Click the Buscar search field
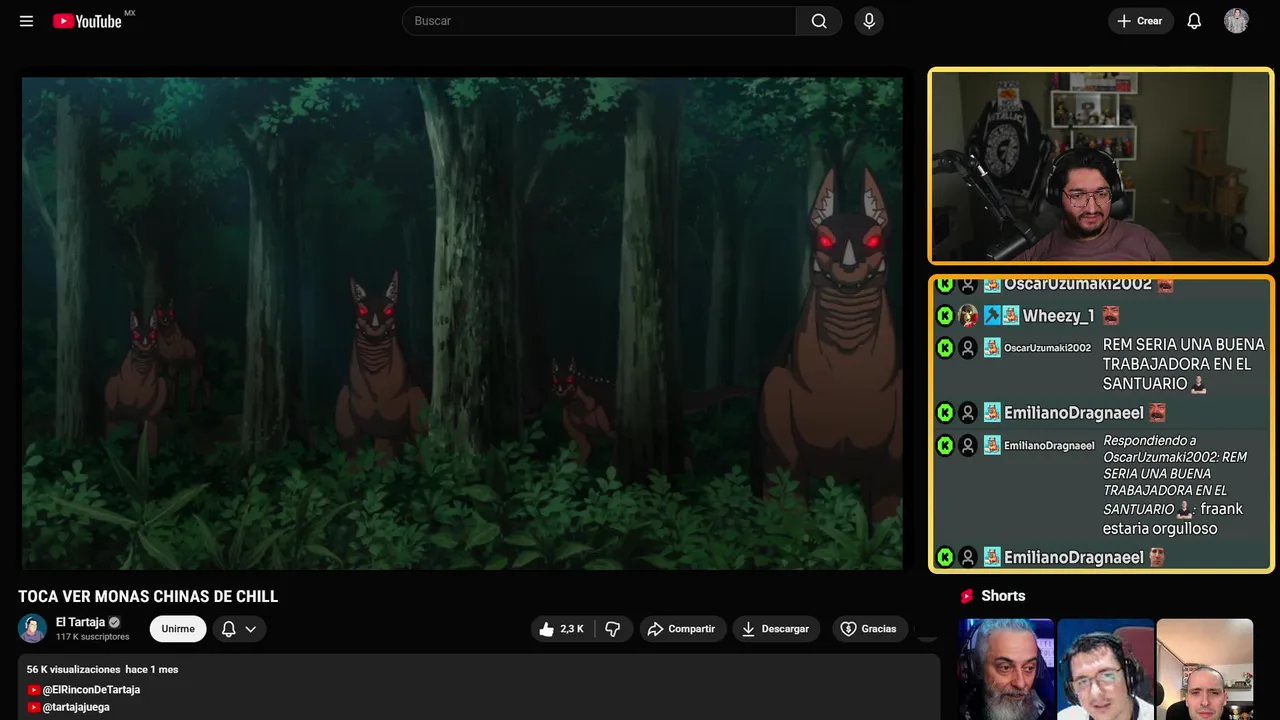The height and width of the screenshot is (720, 1280). click(x=599, y=21)
